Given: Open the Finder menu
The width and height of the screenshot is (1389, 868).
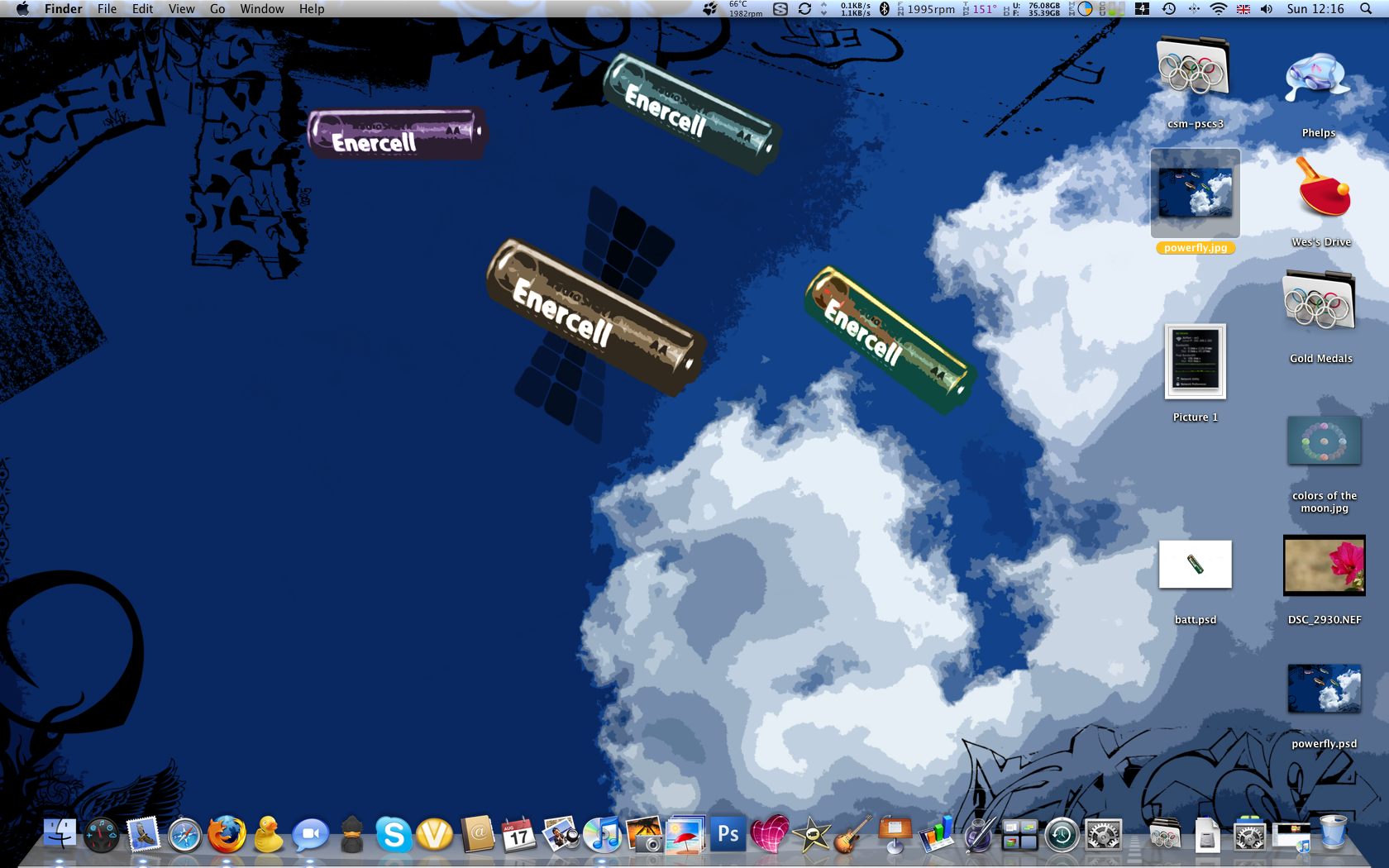Looking at the screenshot, I should pos(64,9).
